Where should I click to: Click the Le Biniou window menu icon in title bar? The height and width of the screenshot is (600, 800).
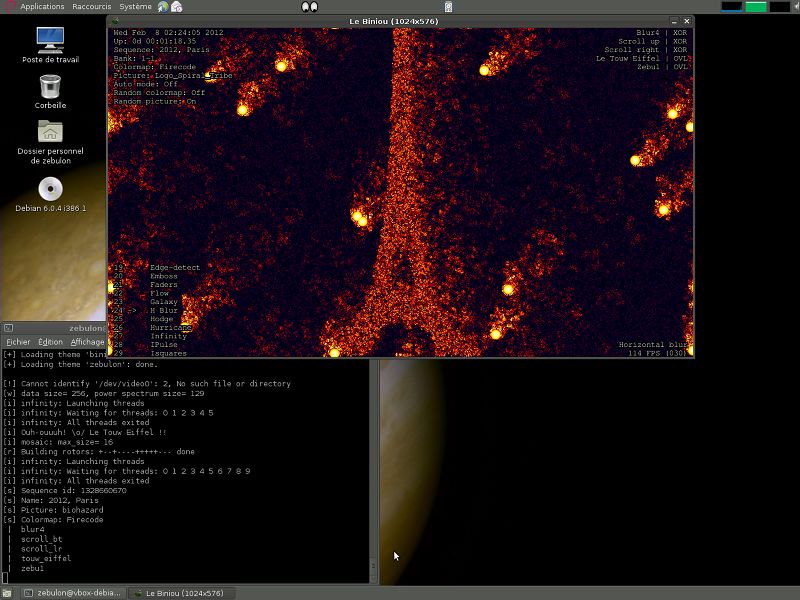115,21
